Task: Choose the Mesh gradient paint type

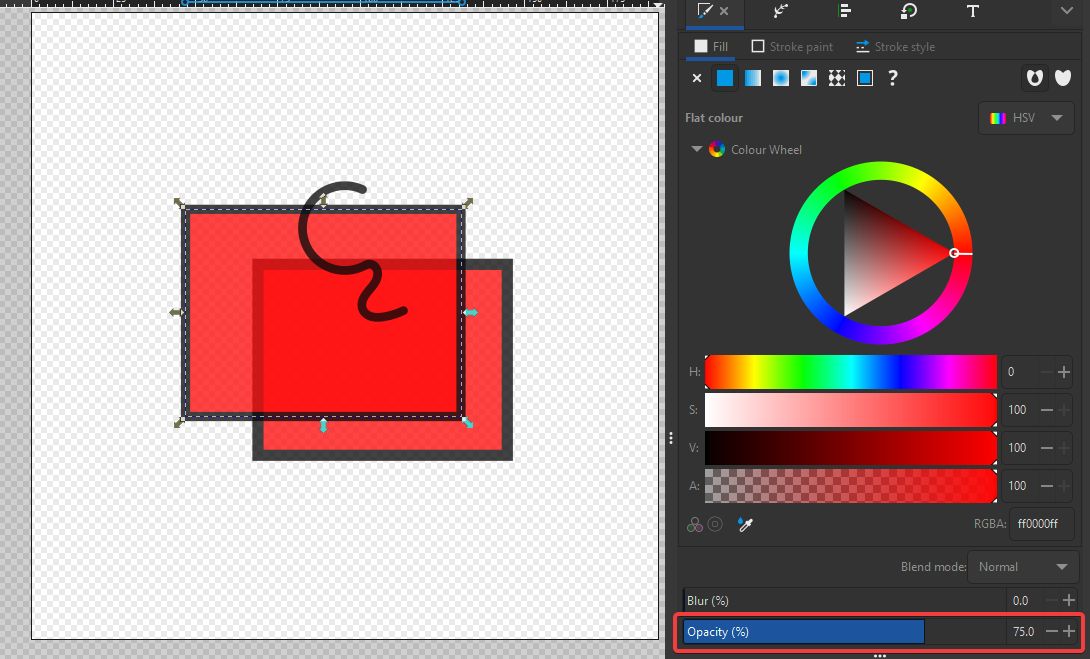Action: [x=808, y=79]
